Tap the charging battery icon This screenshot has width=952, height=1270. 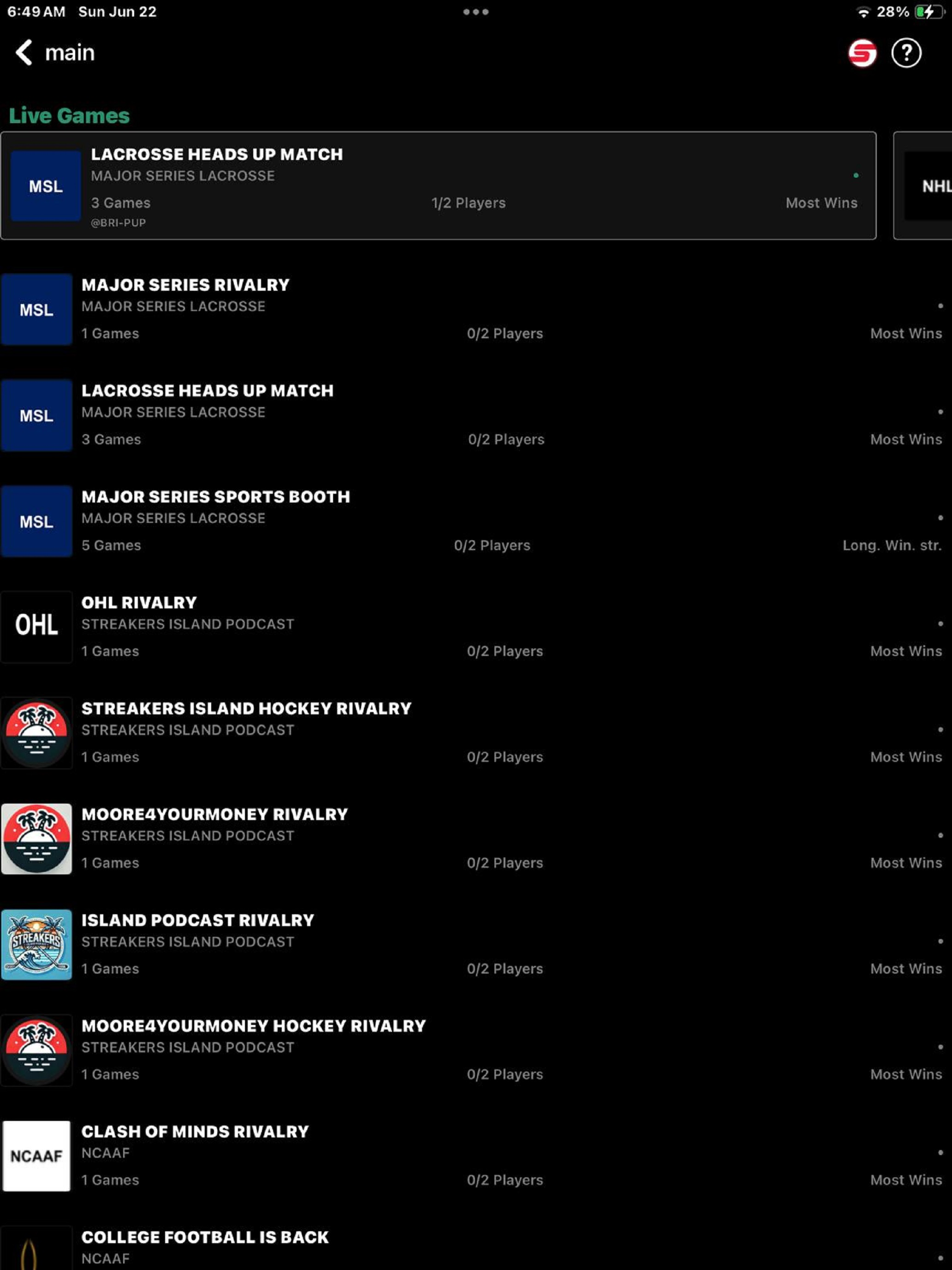coord(929,12)
